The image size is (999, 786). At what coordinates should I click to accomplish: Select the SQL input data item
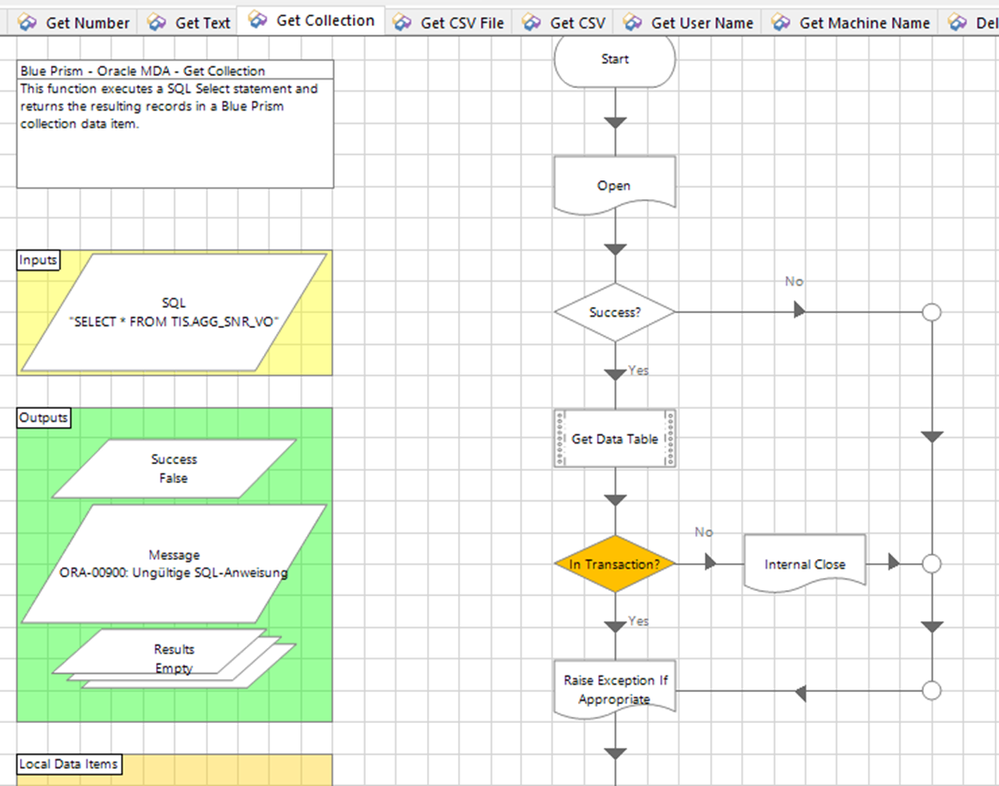point(173,312)
